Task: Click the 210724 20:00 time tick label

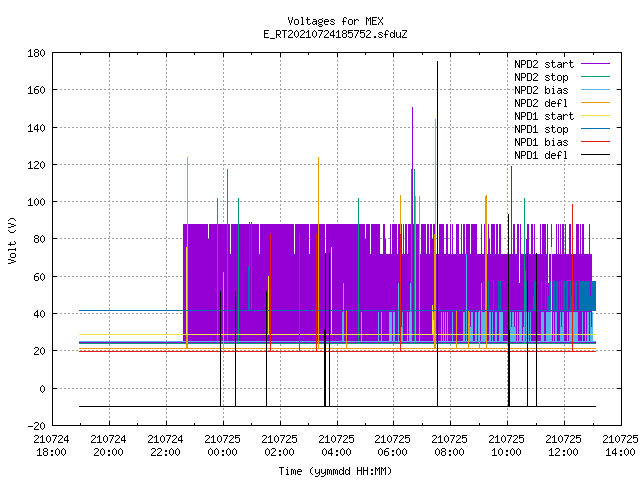Action: click(109, 446)
